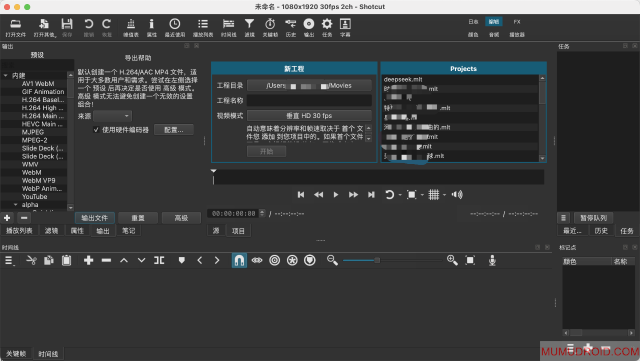
Task: Click the timeline paste clipboard icon
Action: click(x=67, y=260)
